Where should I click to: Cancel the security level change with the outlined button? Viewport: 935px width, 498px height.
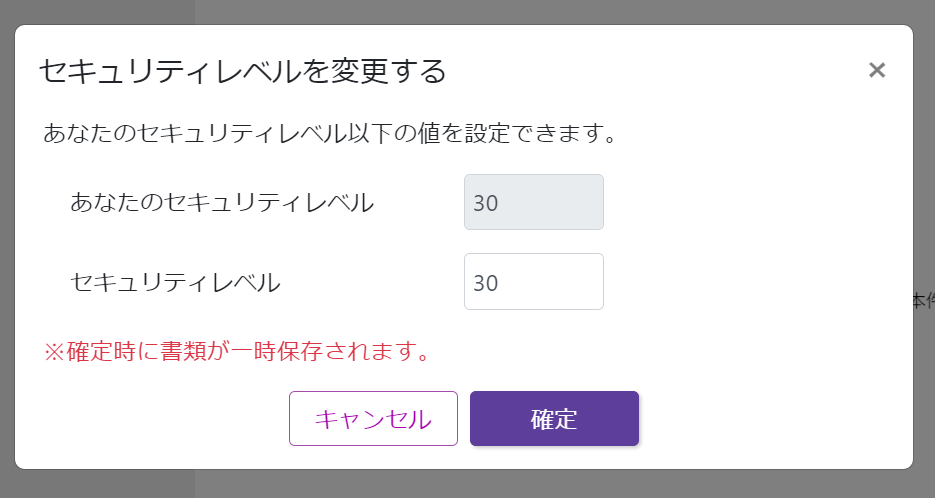point(373,418)
